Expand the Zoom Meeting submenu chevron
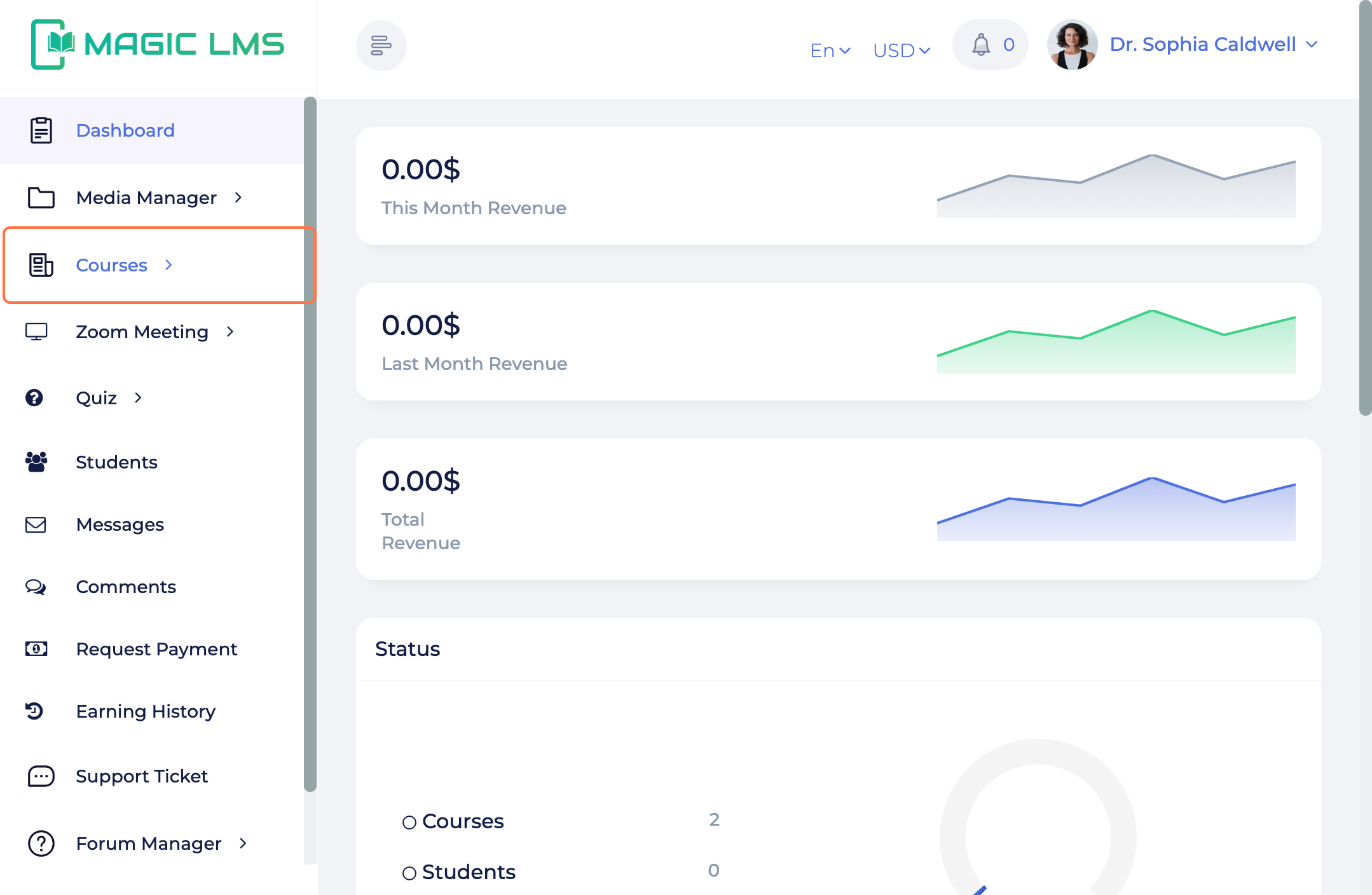The height and width of the screenshot is (895, 1372). point(230,332)
